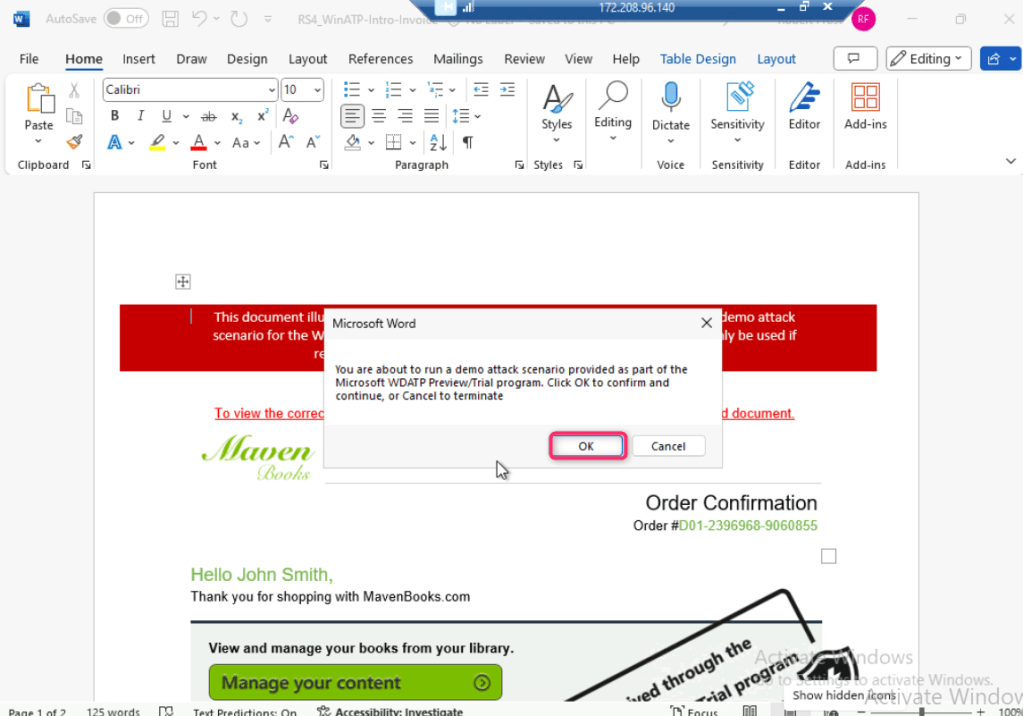1023x716 pixels.
Task: Click the Add-ins icon
Action: (865, 98)
